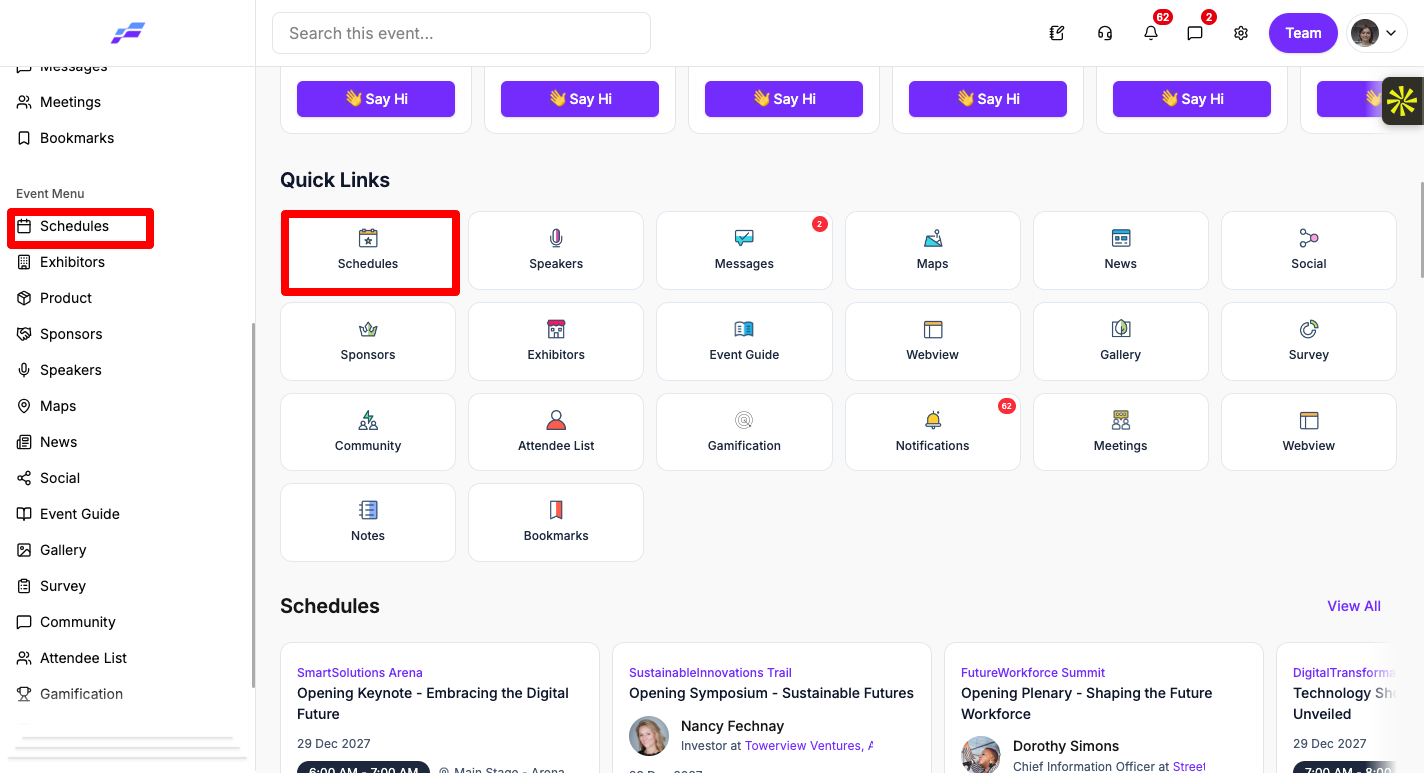Open the Community tile in Quick Links
Screen dimensions: 1424x773
click(368, 432)
